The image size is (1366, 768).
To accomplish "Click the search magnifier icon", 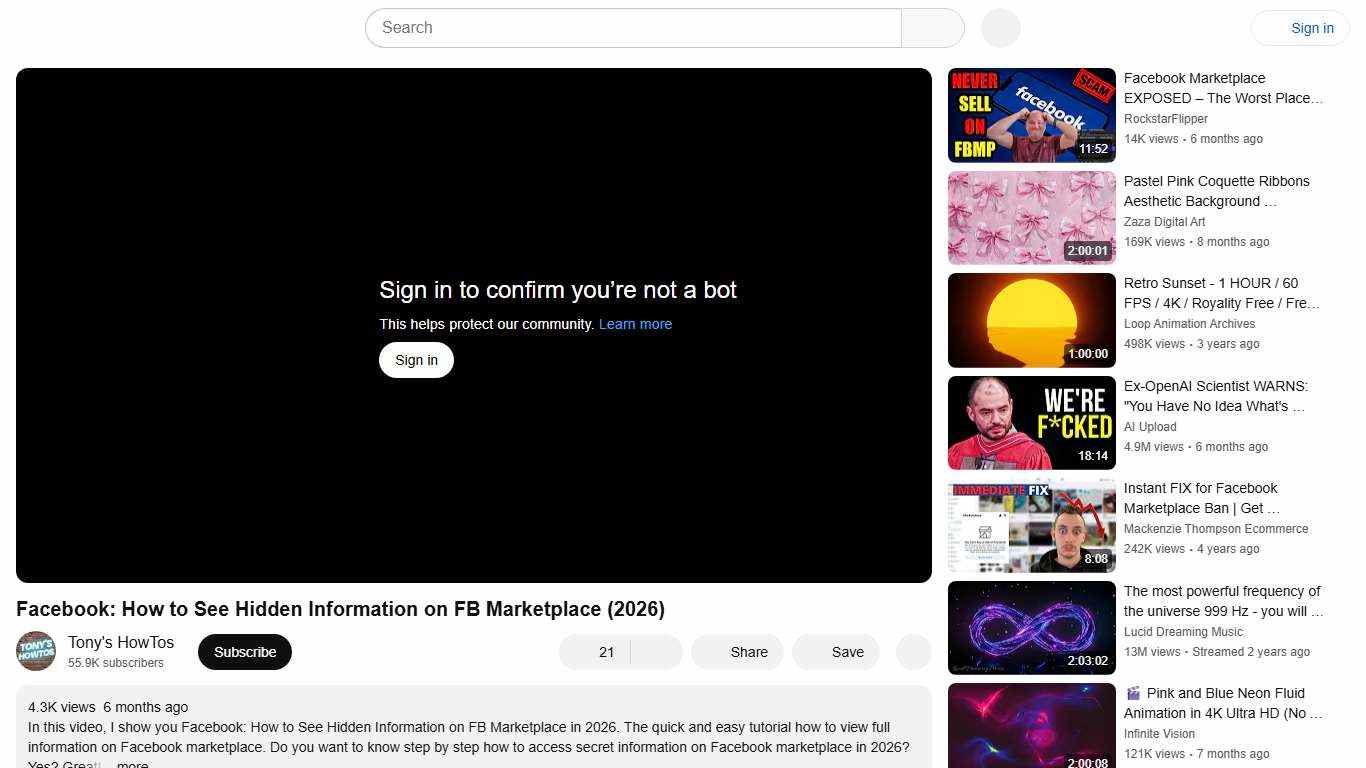I will pos(930,27).
